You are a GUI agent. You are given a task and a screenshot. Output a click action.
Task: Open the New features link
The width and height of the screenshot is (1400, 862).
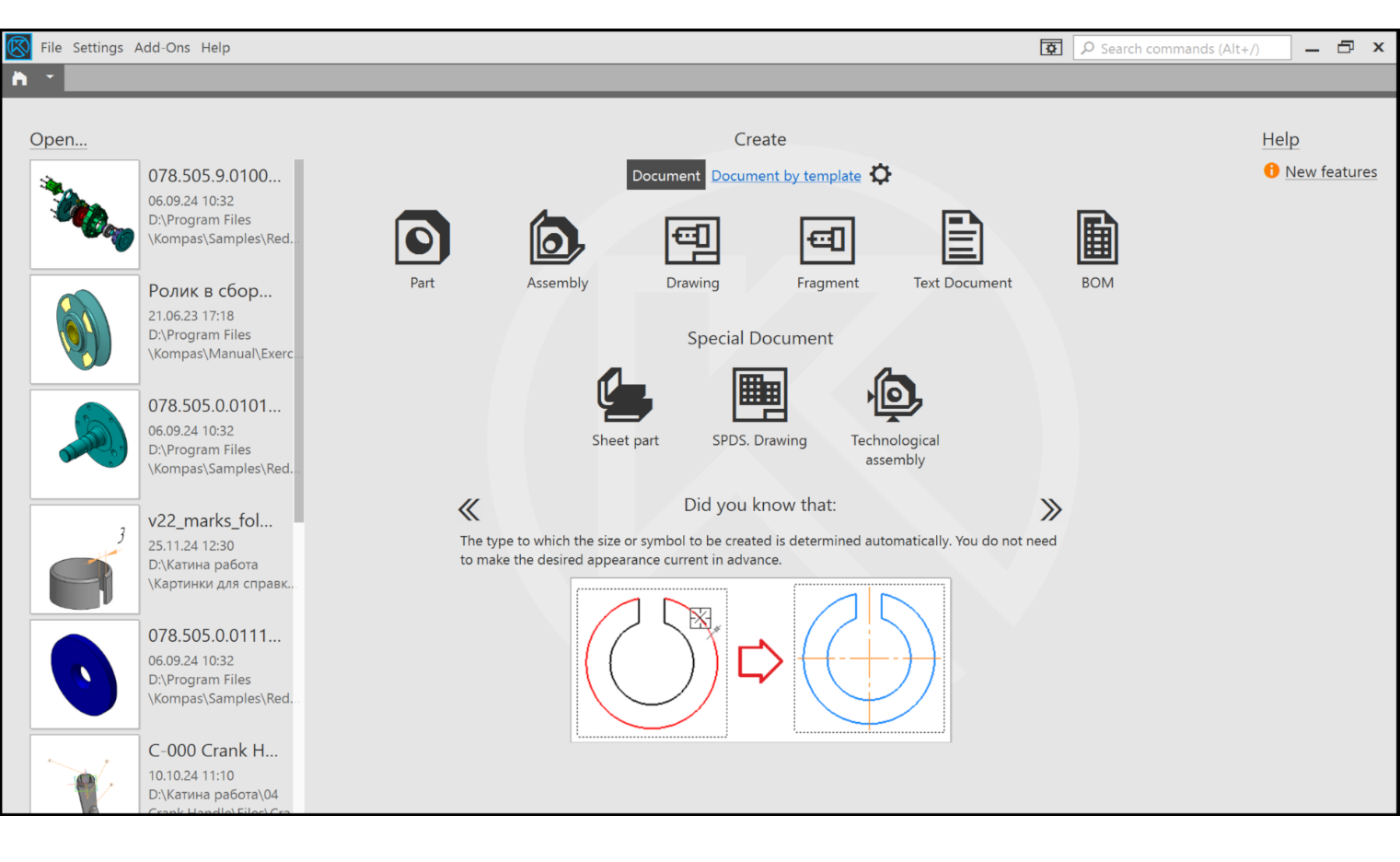coord(1330,172)
